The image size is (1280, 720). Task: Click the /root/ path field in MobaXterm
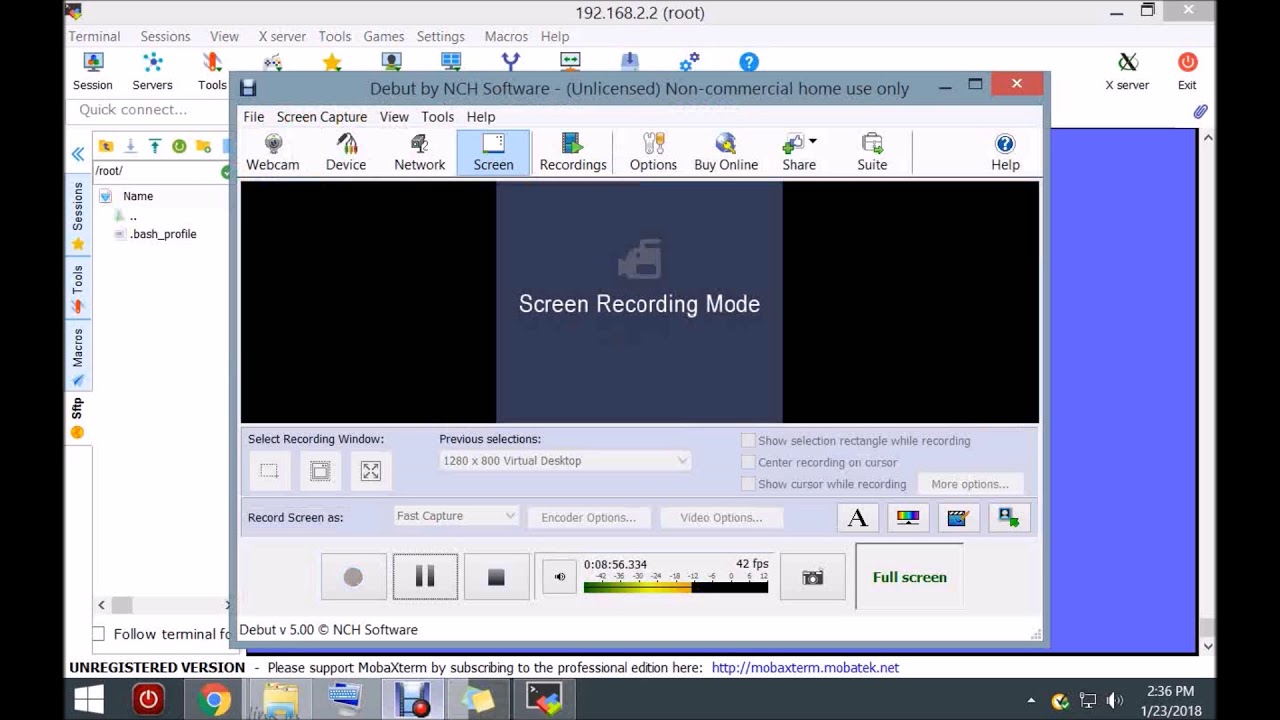tap(157, 171)
